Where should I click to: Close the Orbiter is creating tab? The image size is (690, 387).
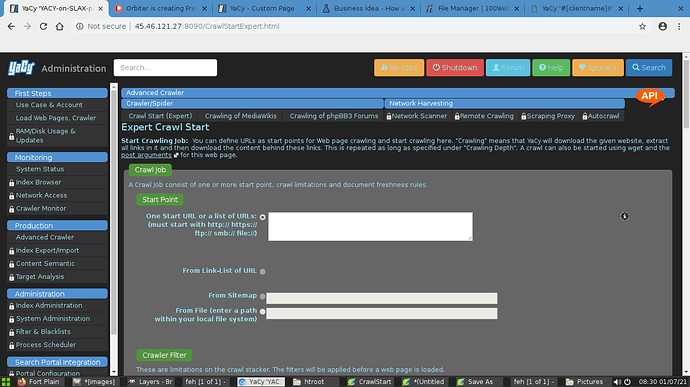(x=205, y=8)
